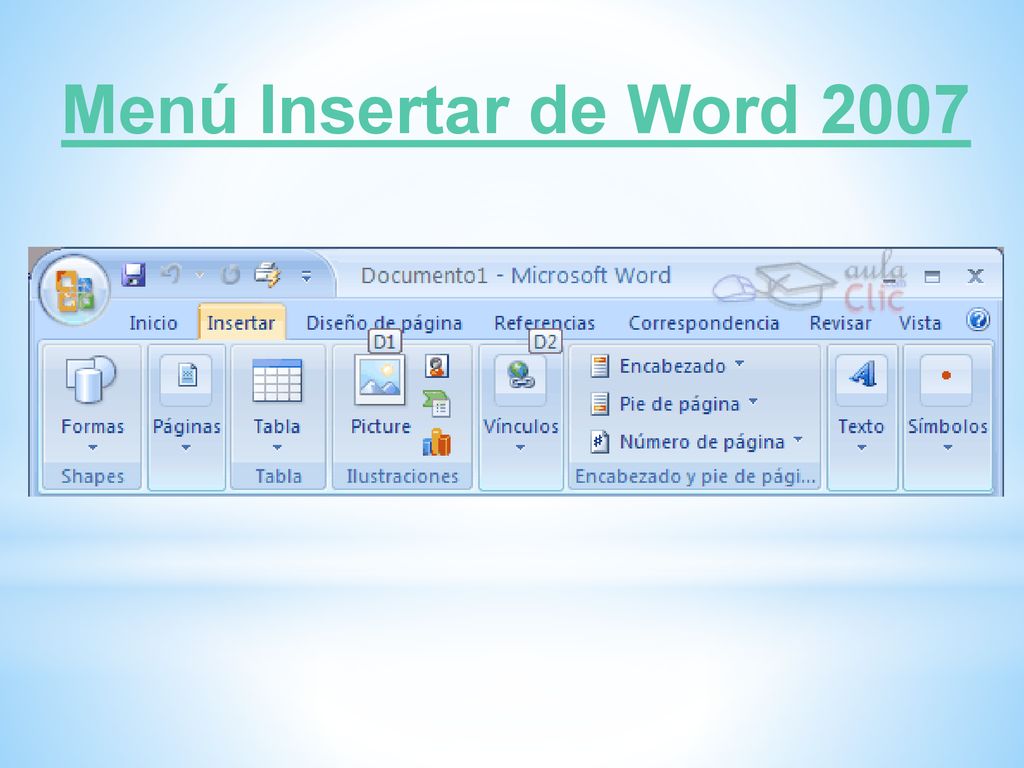Click the SmartArt green icon
This screenshot has width=1024, height=768.
pyautogui.click(x=436, y=404)
